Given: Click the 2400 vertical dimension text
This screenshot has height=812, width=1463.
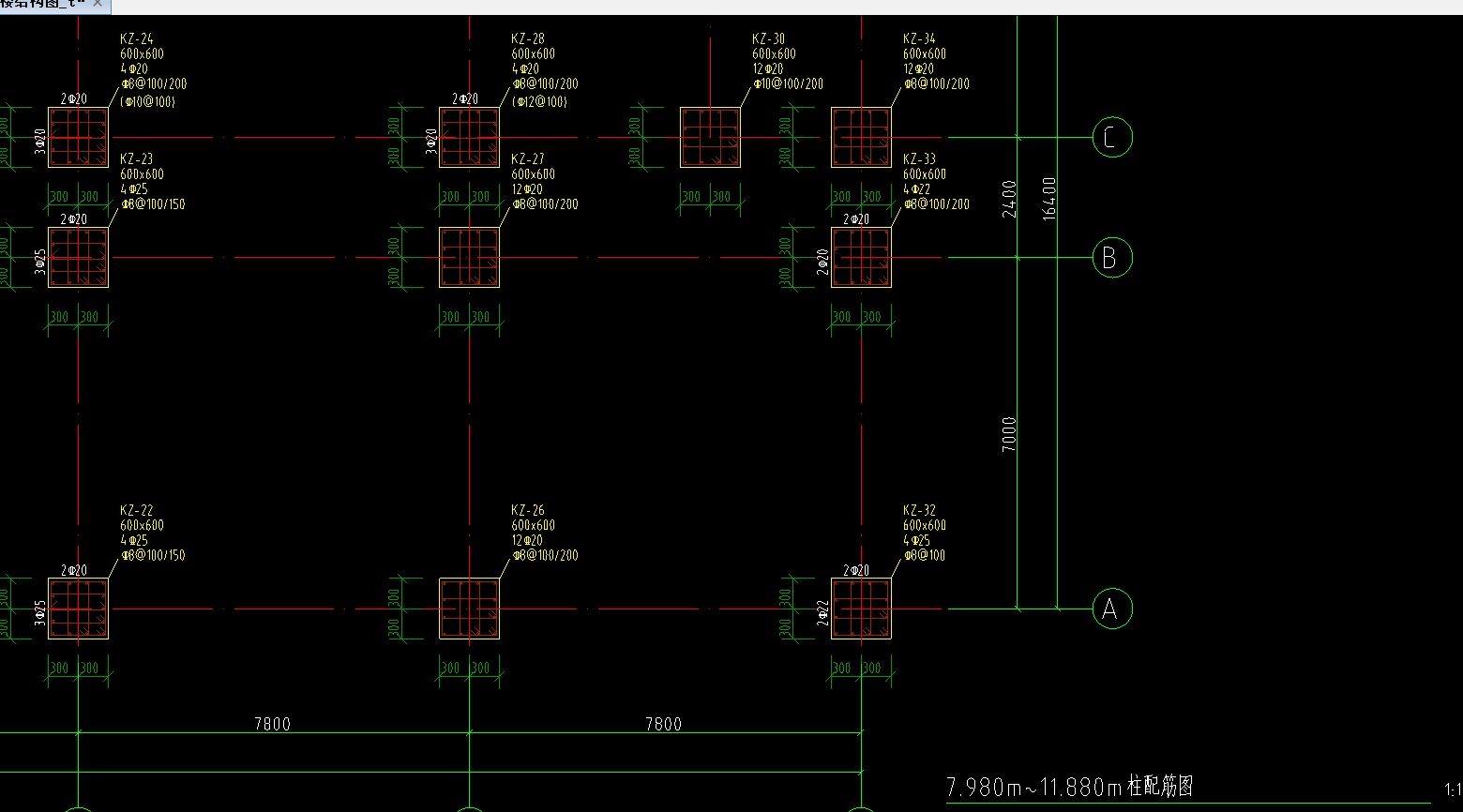Looking at the screenshot, I should click(1009, 199).
